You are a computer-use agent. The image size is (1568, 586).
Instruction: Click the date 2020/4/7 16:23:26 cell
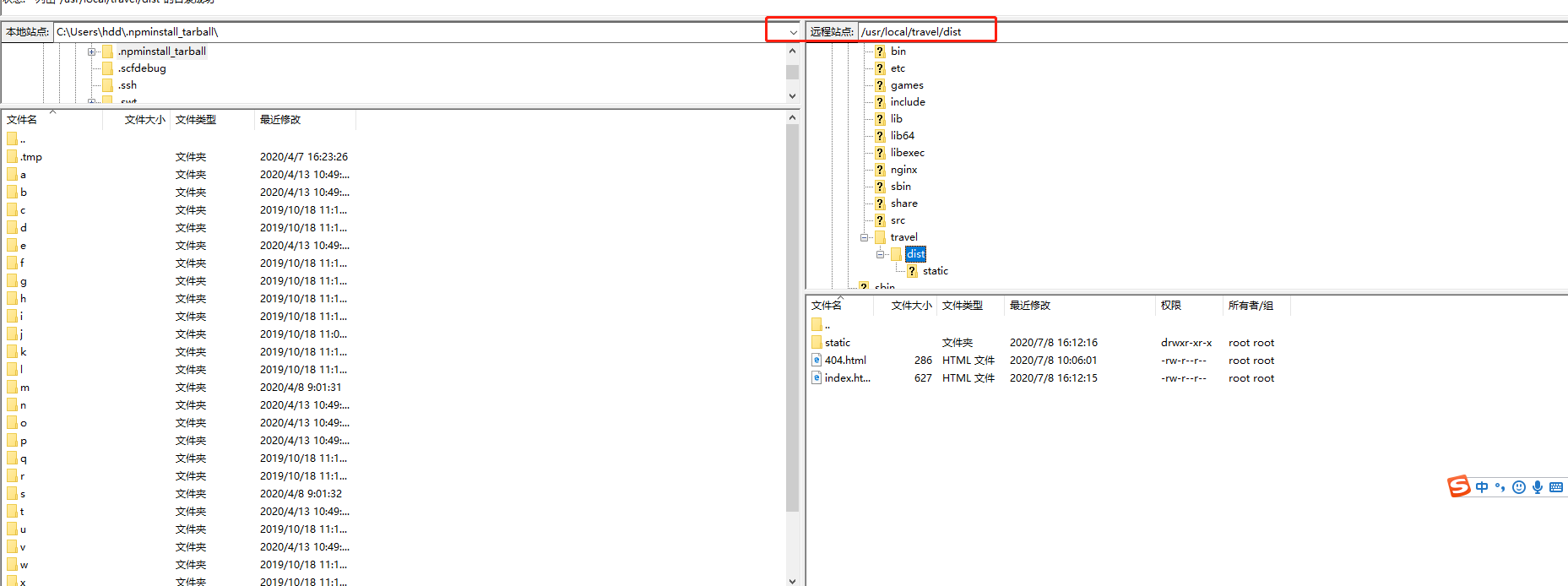click(x=304, y=157)
